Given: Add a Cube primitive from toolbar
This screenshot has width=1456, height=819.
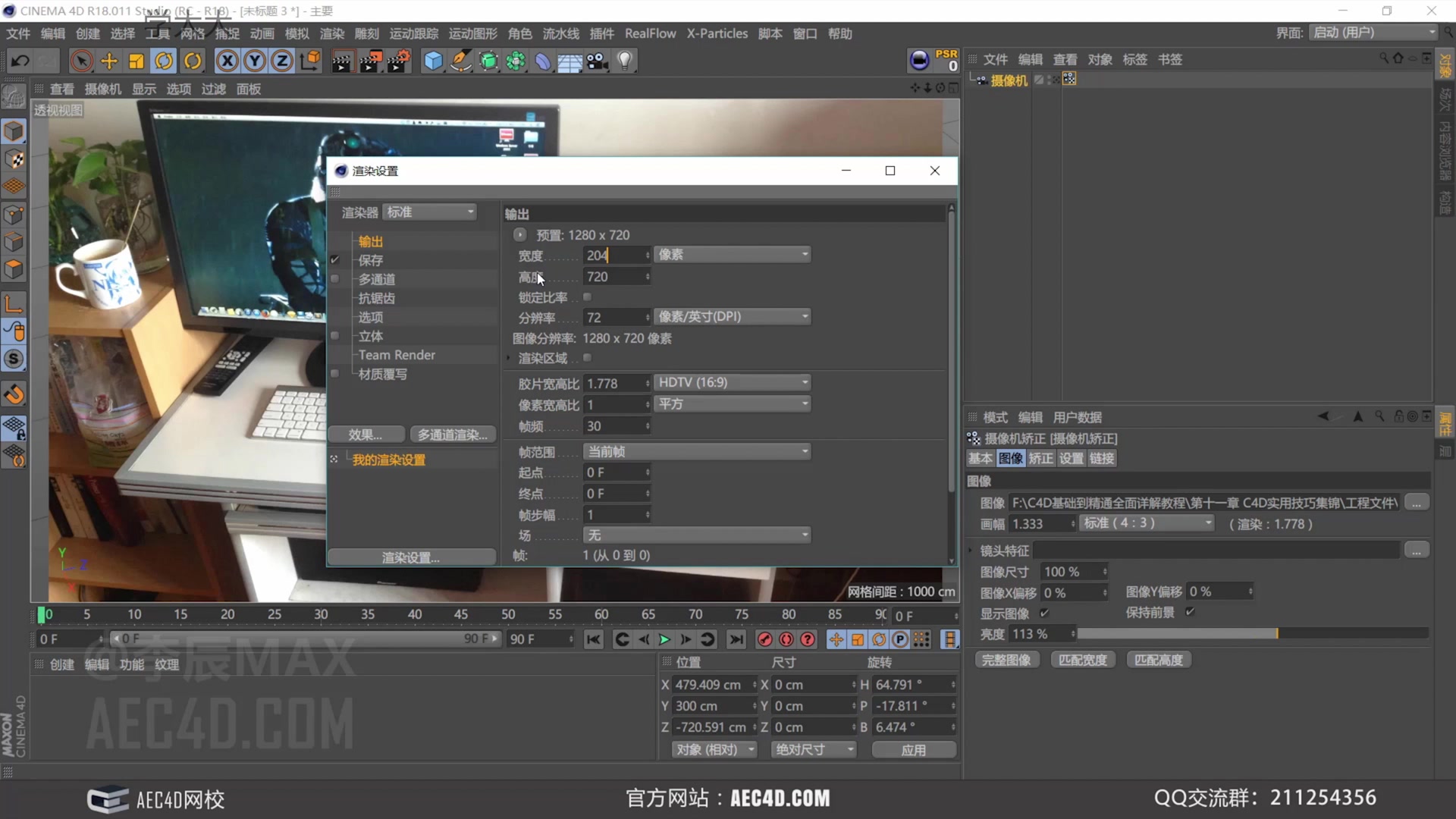Looking at the screenshot, I should tap(433, 61).
